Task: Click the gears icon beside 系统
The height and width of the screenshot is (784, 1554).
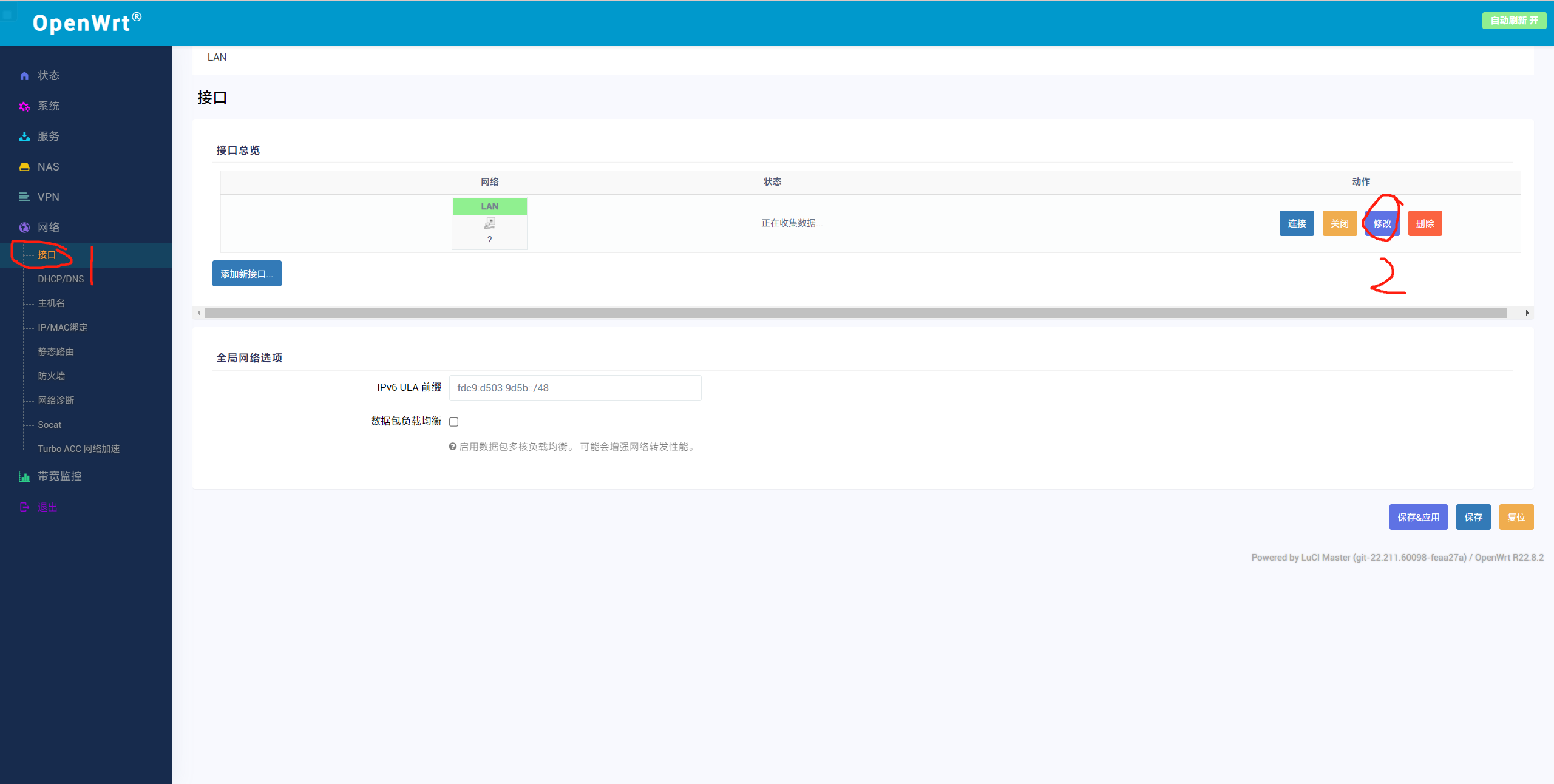Action: (24, 106)
